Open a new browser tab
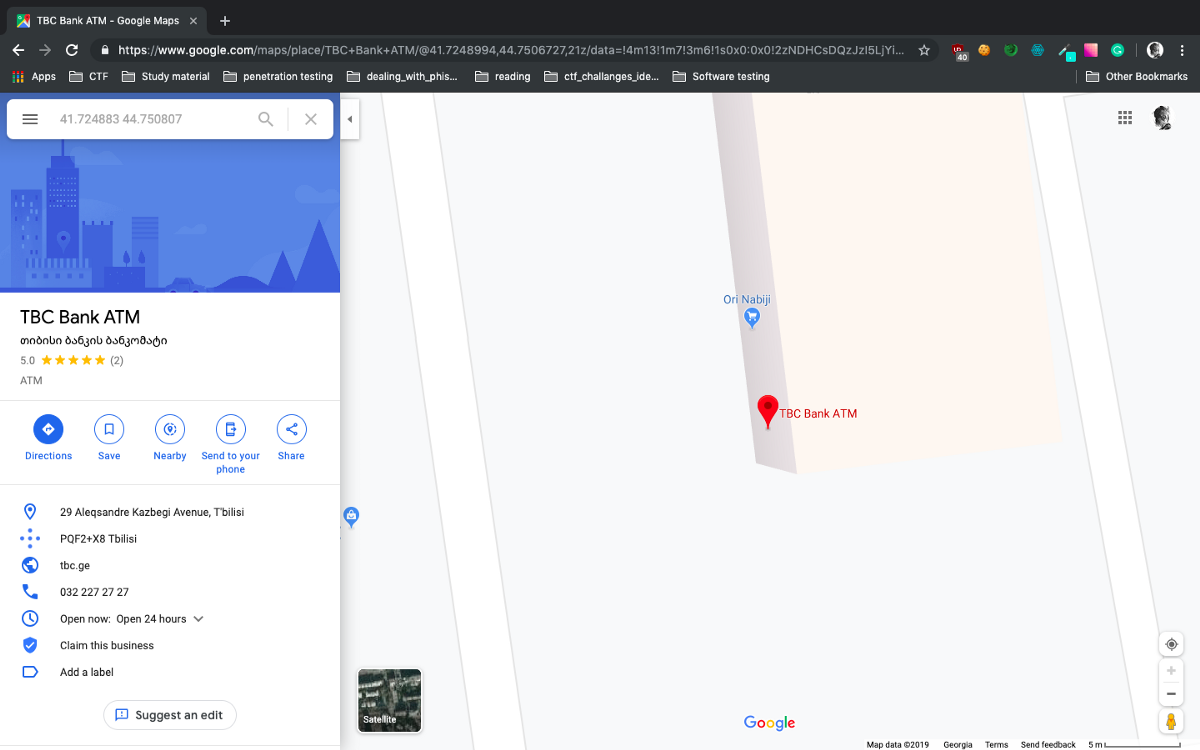The height and width of the screenshot is (750, 1200). [x=225, y=21]
